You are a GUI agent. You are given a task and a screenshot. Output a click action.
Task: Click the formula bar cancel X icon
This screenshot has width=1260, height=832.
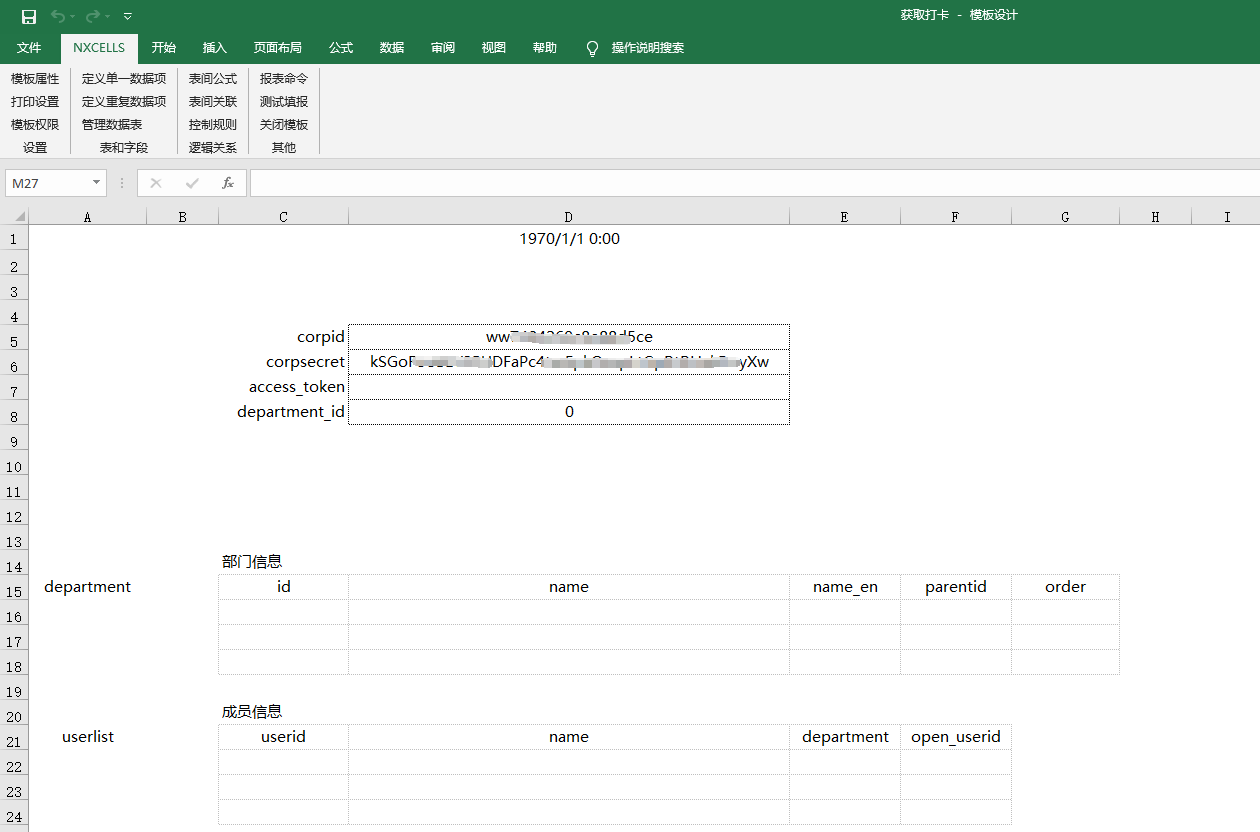click(x=156, y=183)
